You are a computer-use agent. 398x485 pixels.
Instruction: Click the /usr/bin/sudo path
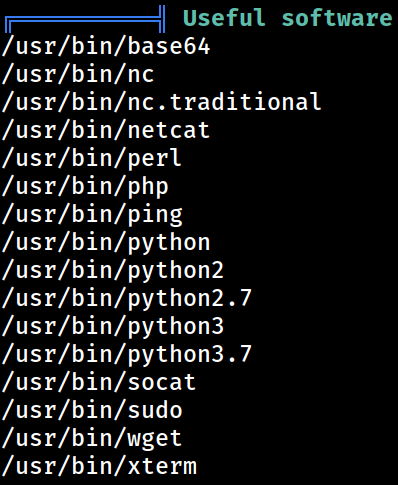click(x=92, y=410)
